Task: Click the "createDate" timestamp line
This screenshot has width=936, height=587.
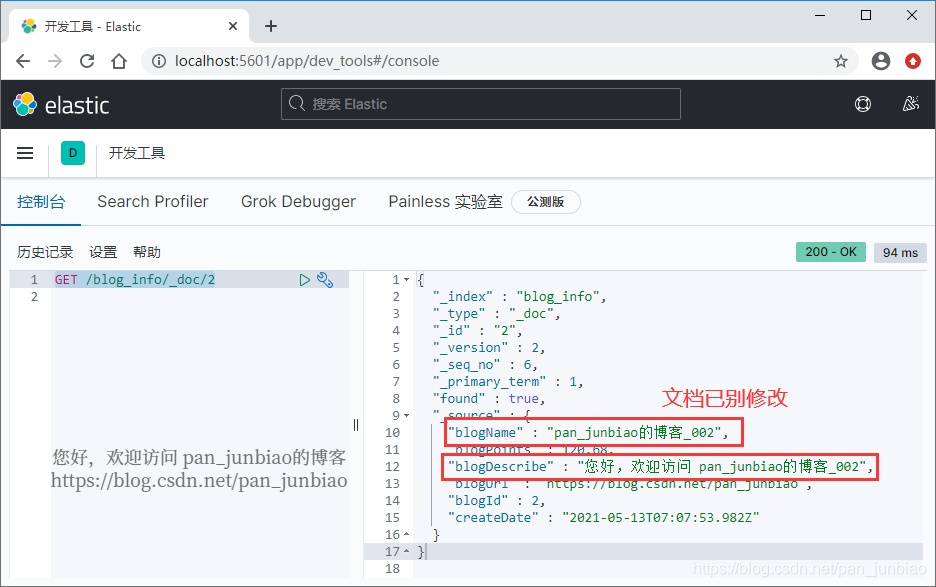Action: pyautogui.click(x=604, y=517)
